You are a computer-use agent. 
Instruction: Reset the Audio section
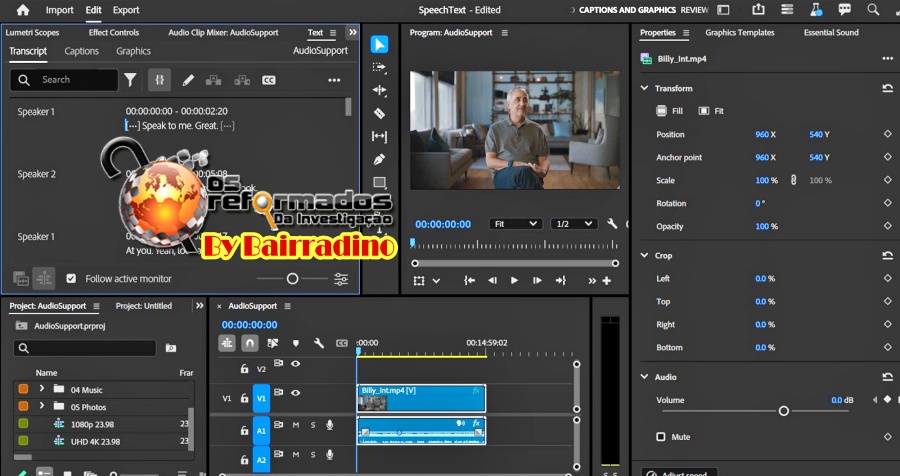tap(887, 377)
